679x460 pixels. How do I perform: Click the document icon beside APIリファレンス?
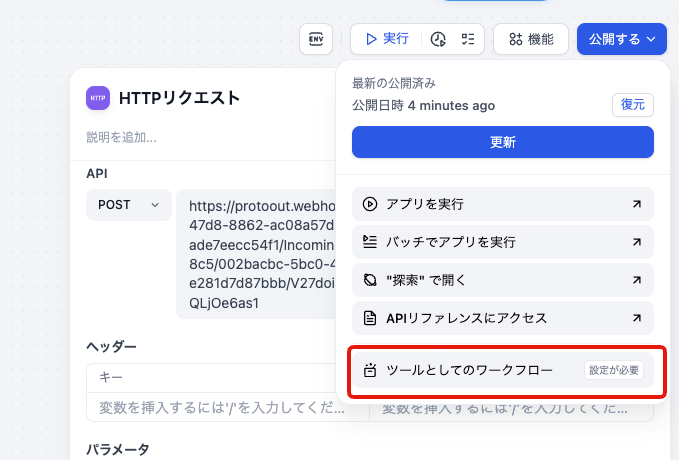pos(370,318)
